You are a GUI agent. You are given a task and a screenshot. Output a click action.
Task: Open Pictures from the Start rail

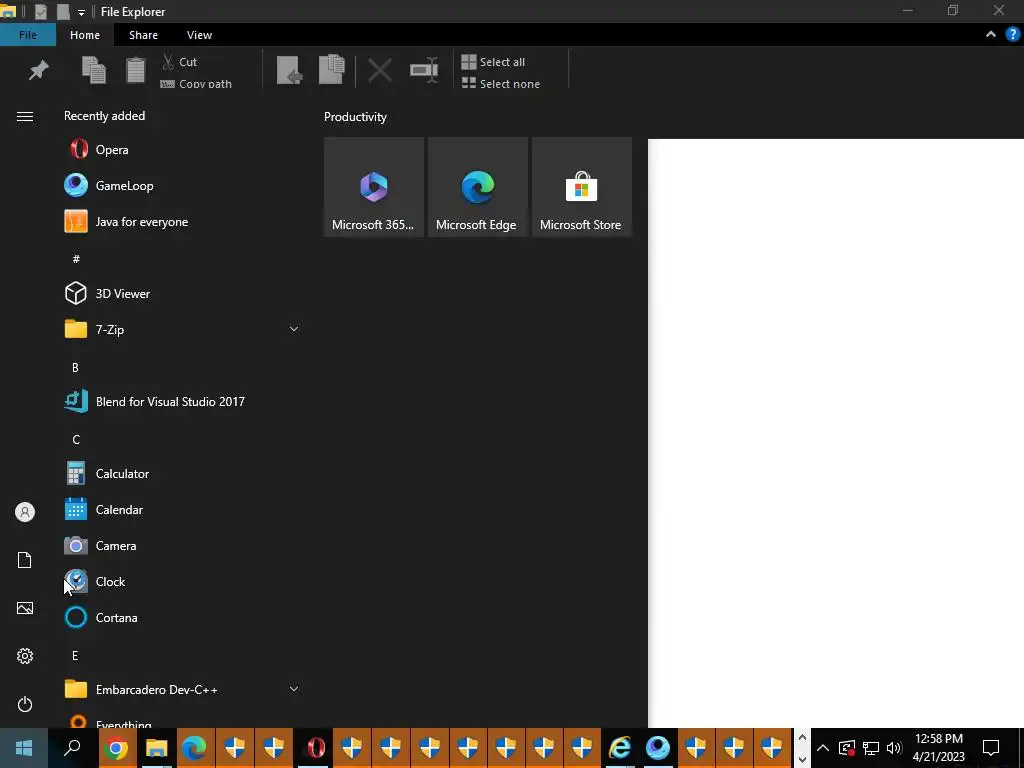(25, 608)
